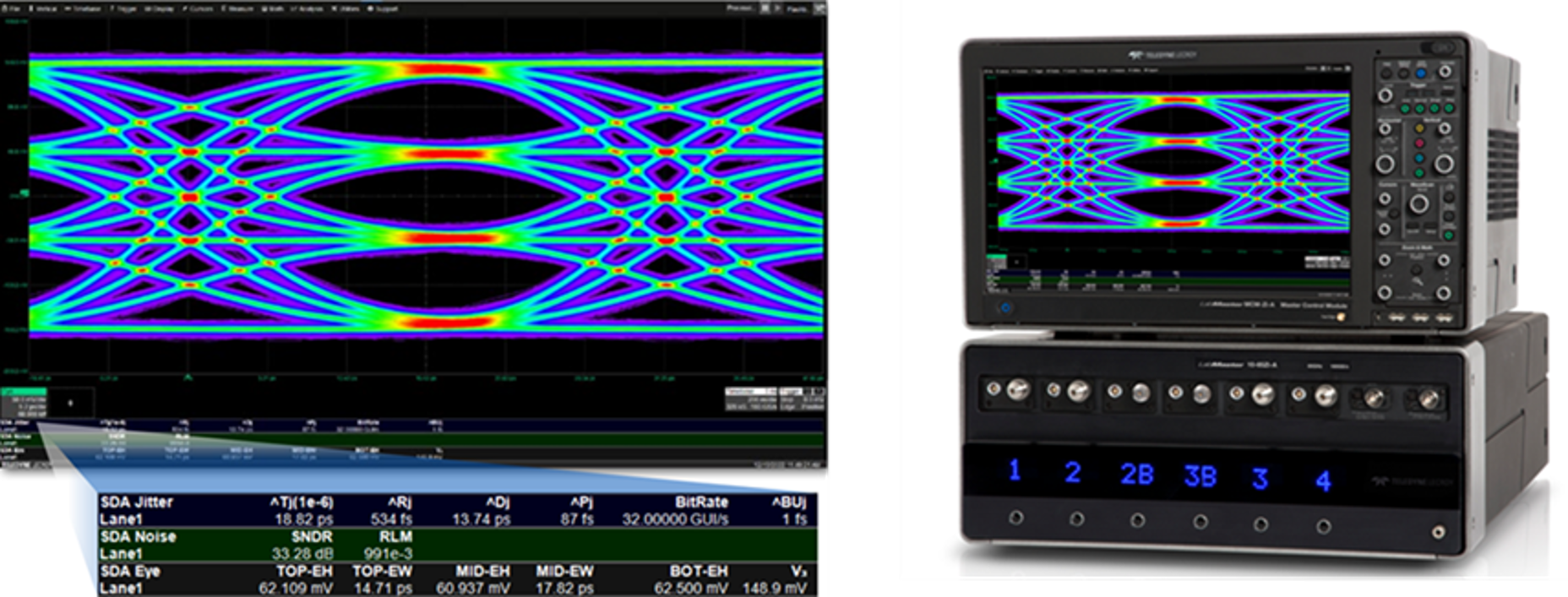Click the BOT-EH column header
The width and height of the screenshot is (1568, 597).
[x=699, y=572]
